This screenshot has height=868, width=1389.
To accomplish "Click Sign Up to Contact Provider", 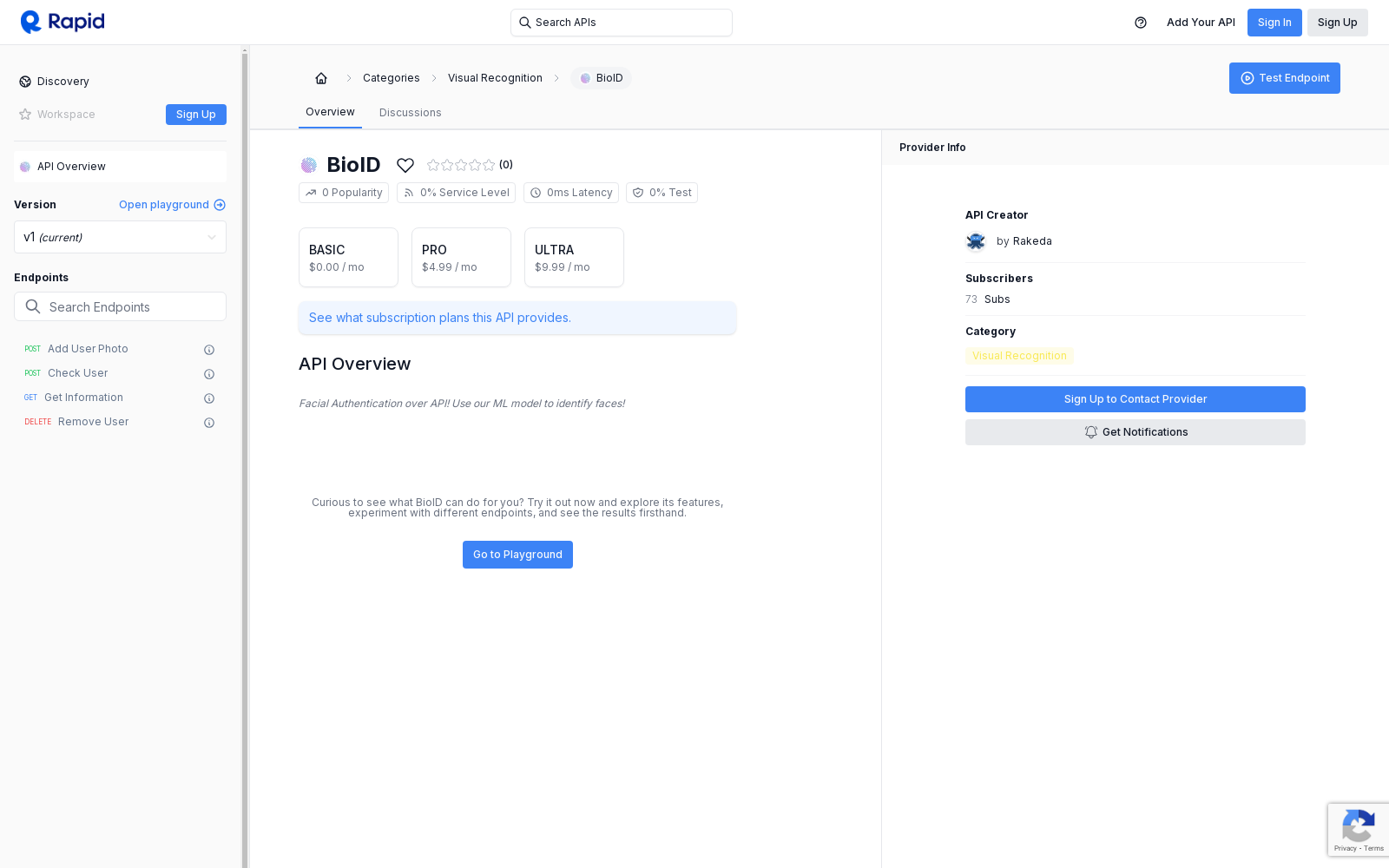I will [1136, 399].
